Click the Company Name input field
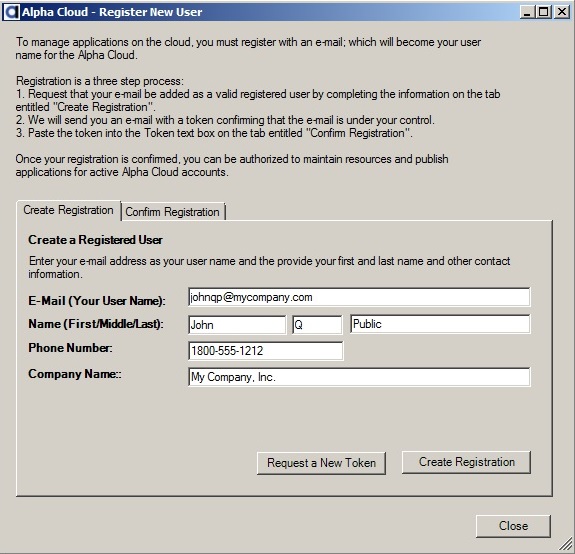 click(x=359, y=377)
